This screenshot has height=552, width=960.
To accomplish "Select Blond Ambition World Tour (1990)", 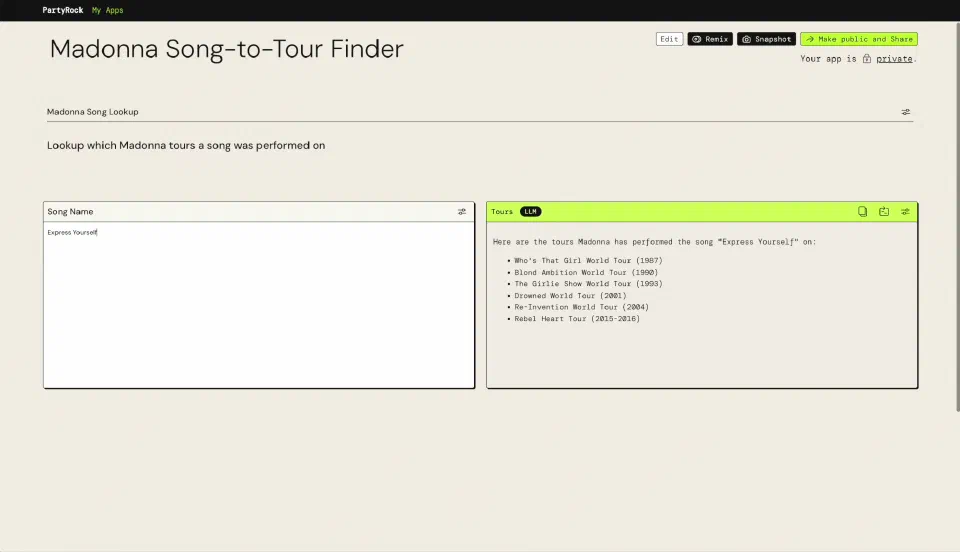I will tap(586, 272).
